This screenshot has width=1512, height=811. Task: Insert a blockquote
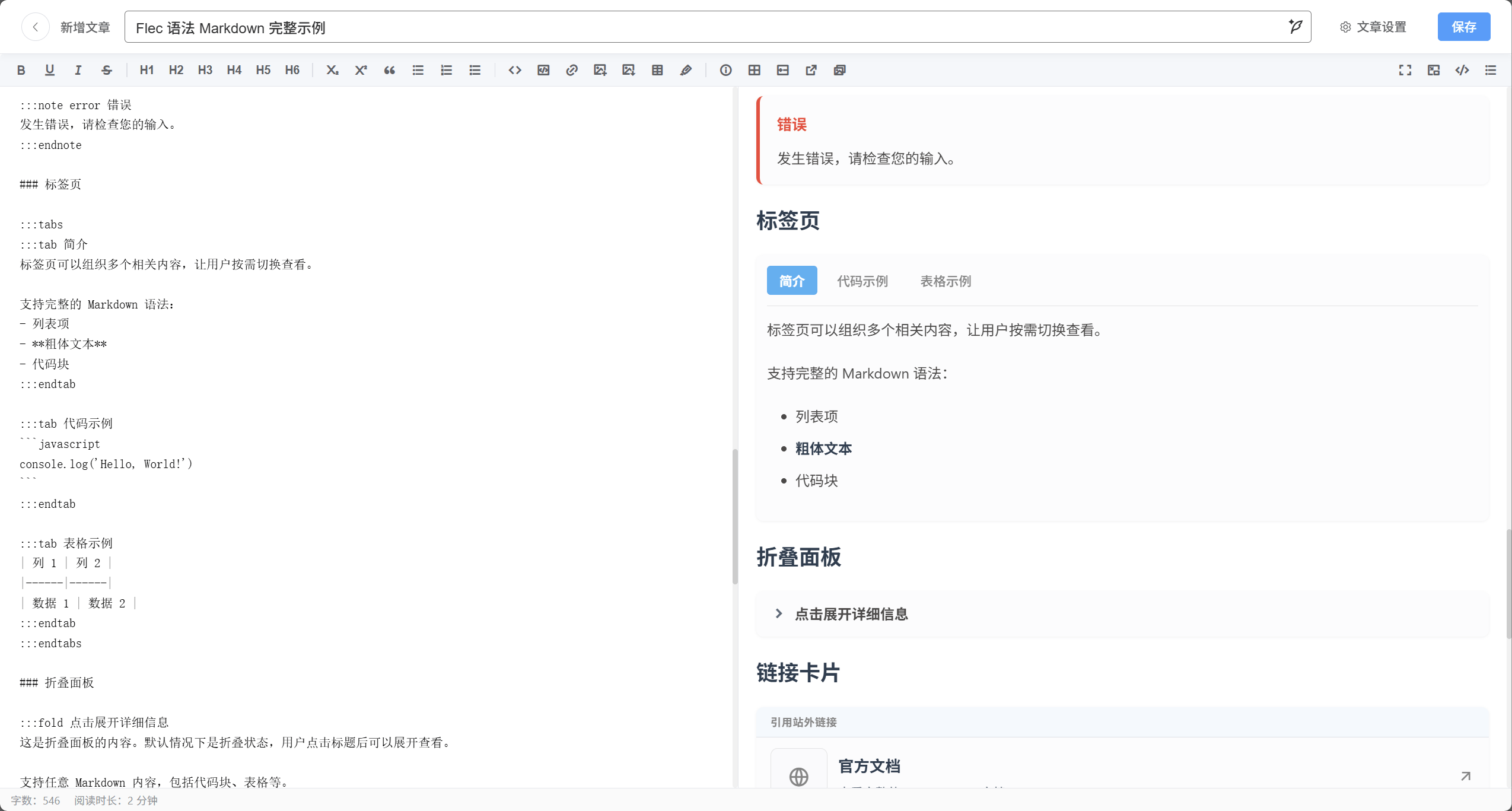coord(390,70)
